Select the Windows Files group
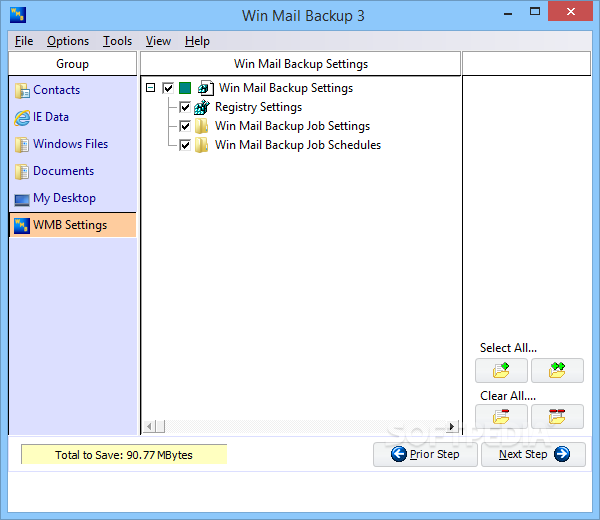Viewport: 600px width, 520px height. point(73,144)
